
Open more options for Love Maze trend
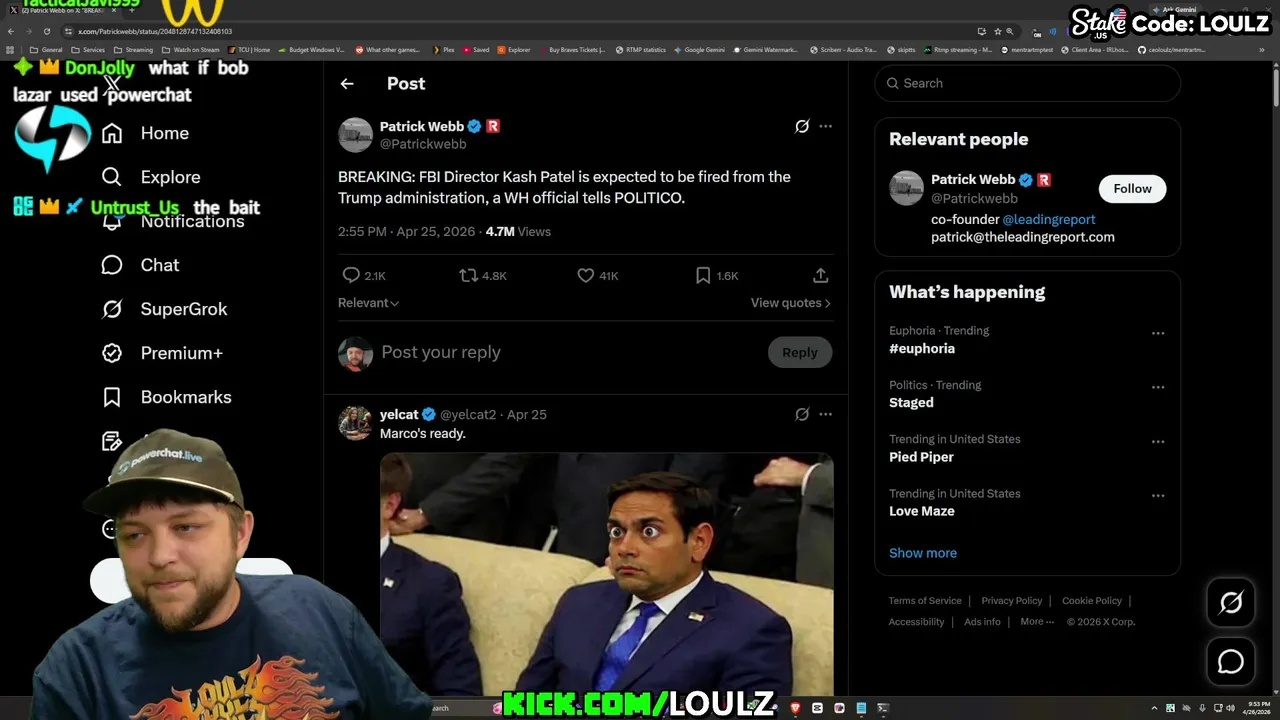pos(1158,495)
